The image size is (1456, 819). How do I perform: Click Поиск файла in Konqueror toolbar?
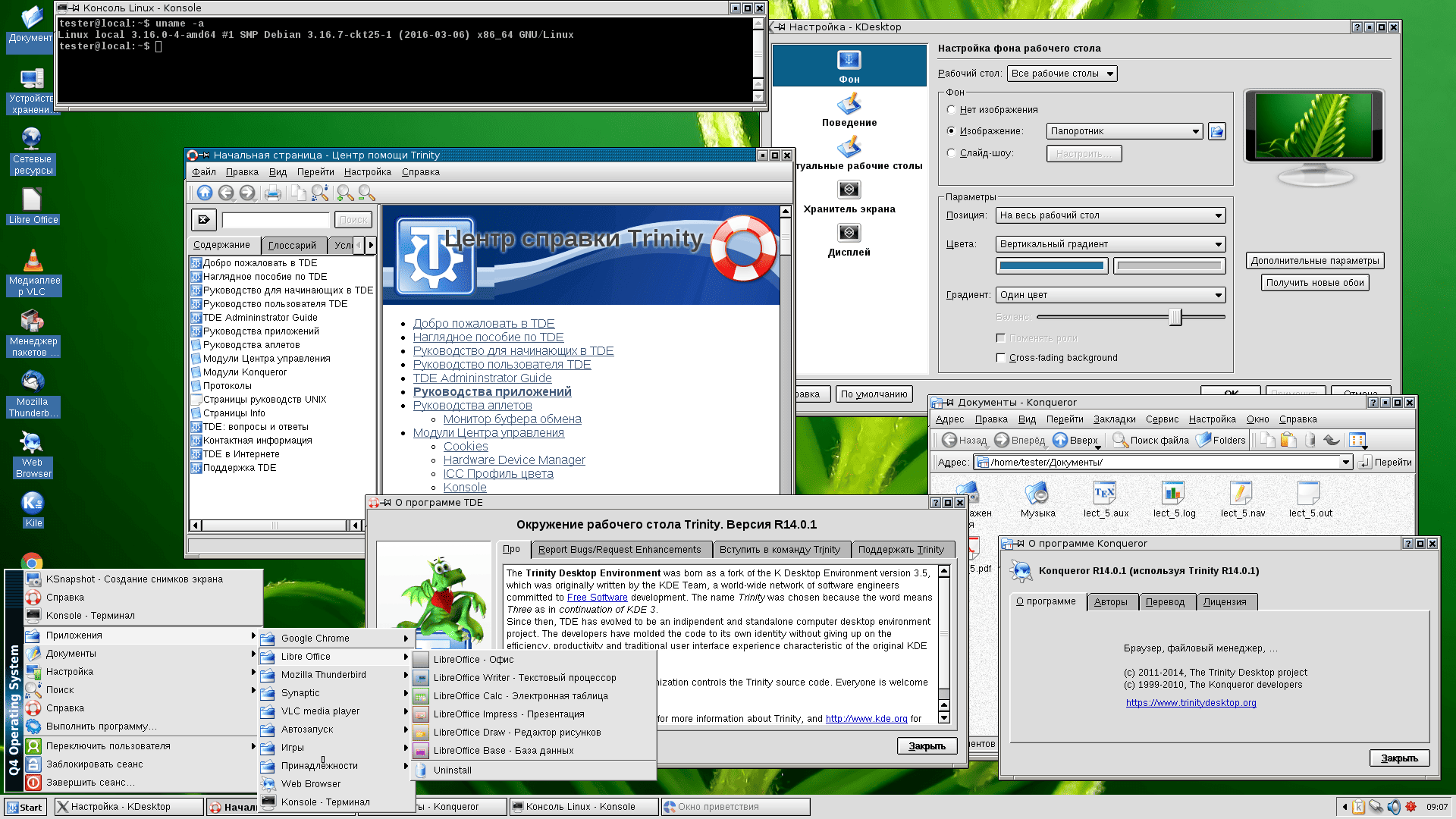click(x=1151, y=441)
